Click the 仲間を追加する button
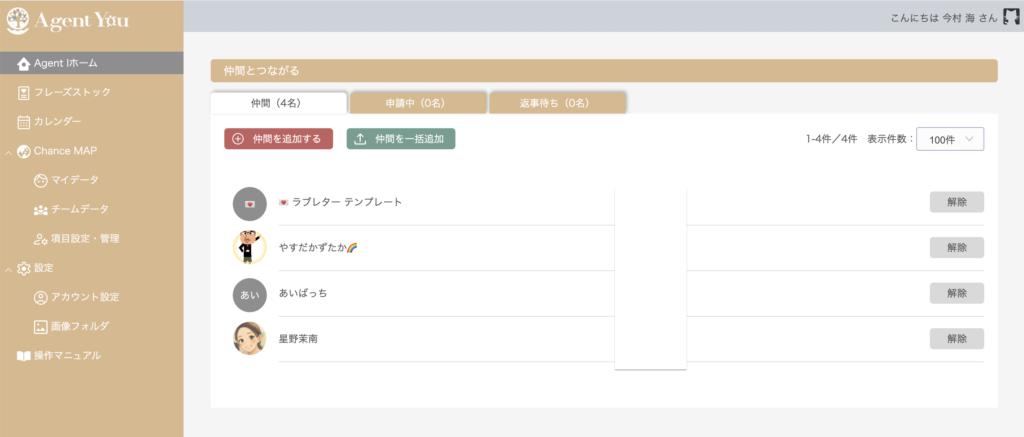This screenshot has width=1024, height=437. pos(278,140)
